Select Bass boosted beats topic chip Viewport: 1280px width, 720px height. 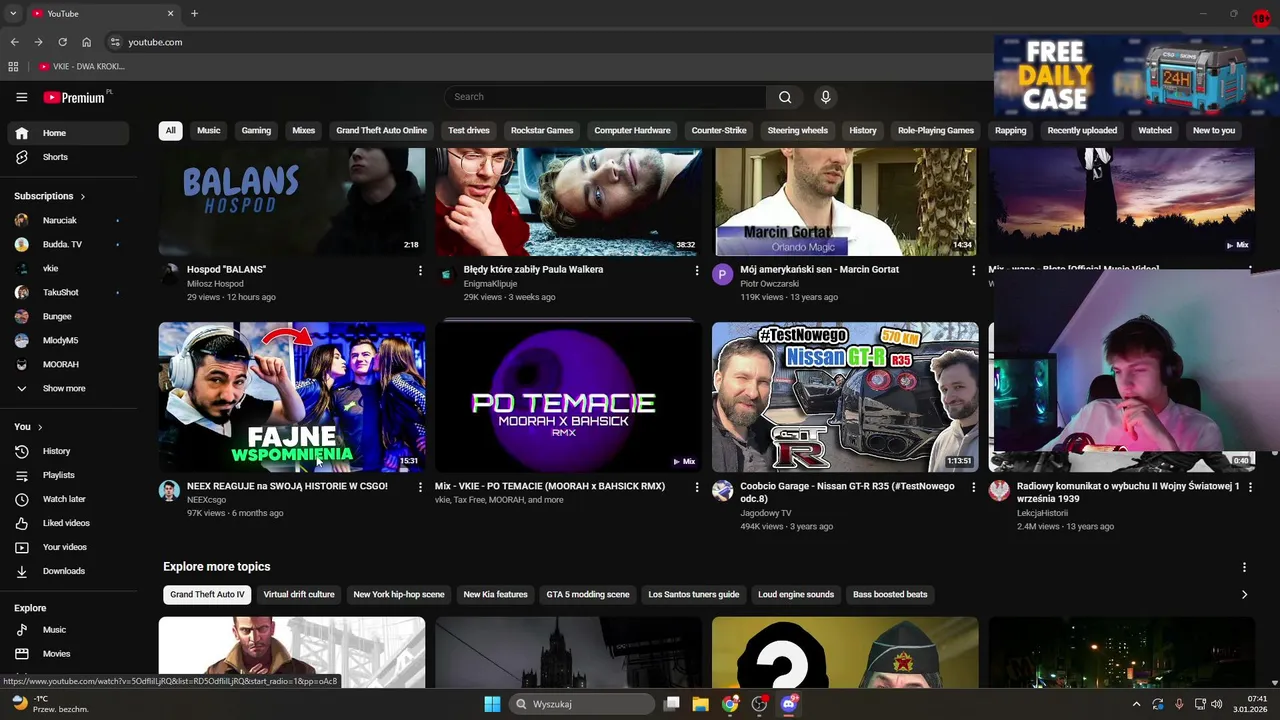(890, 595)
